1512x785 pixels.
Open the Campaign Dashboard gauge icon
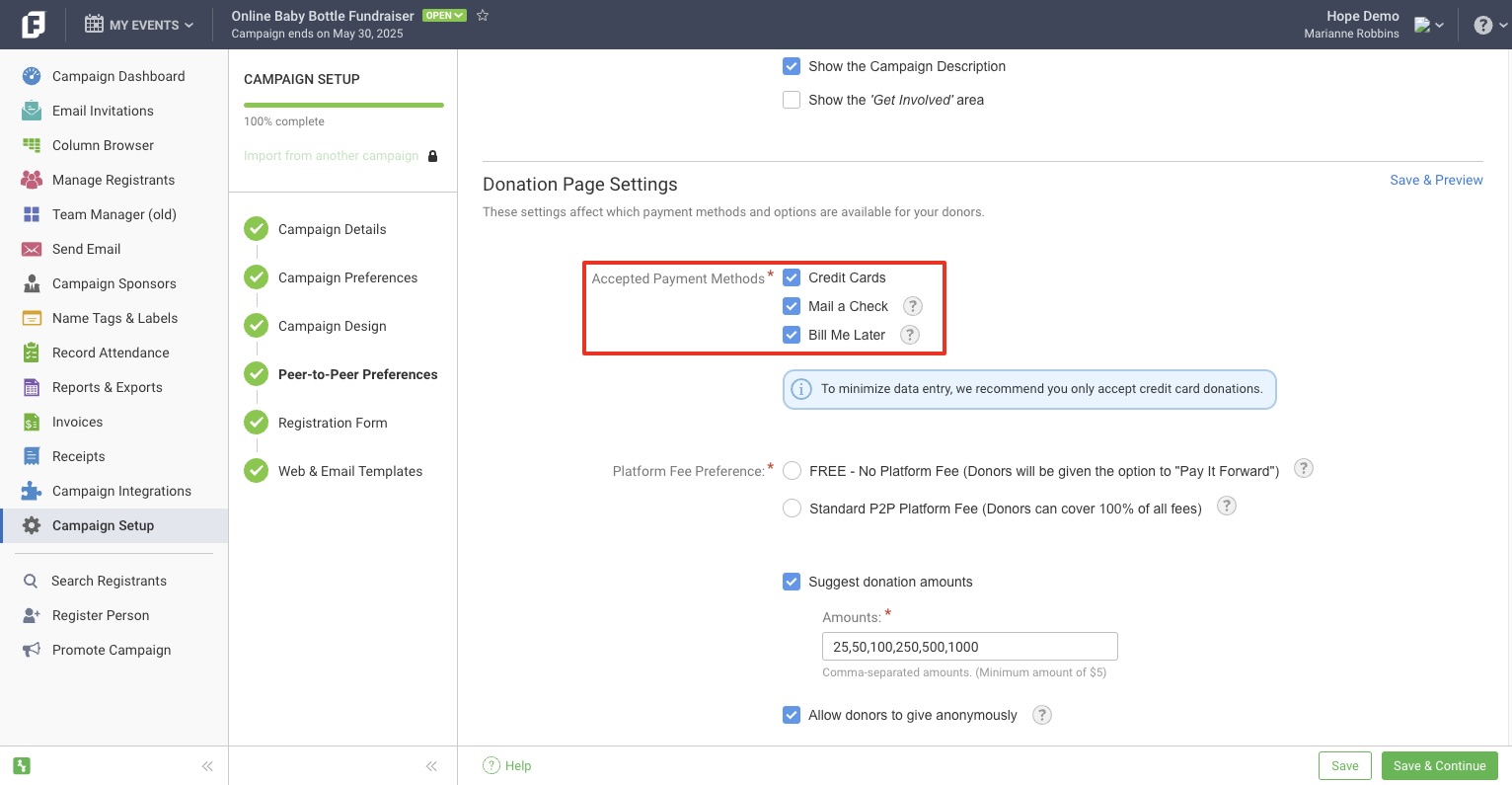click(x=32, y=76)
